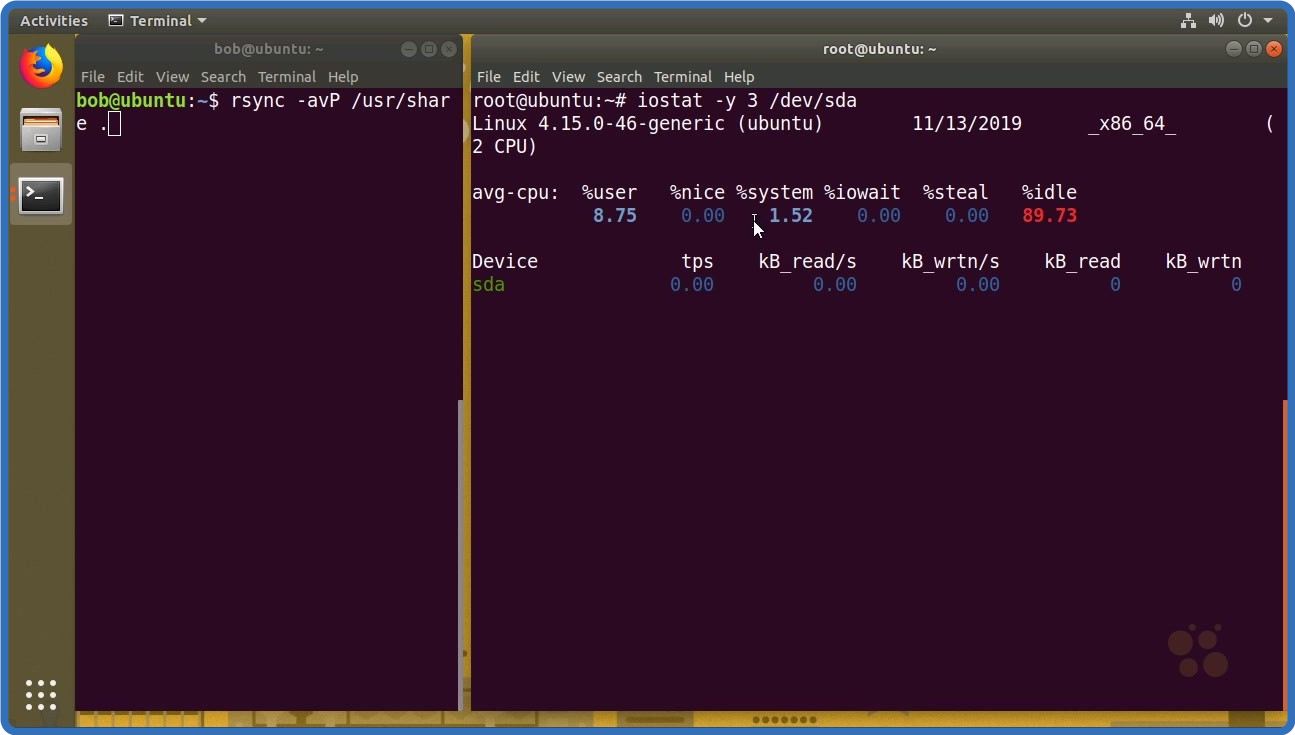Click the root@ubuntu window title bar
The width and height of the screenshot is (1295, 735).
pyautogui.click(x=879, y=49)
